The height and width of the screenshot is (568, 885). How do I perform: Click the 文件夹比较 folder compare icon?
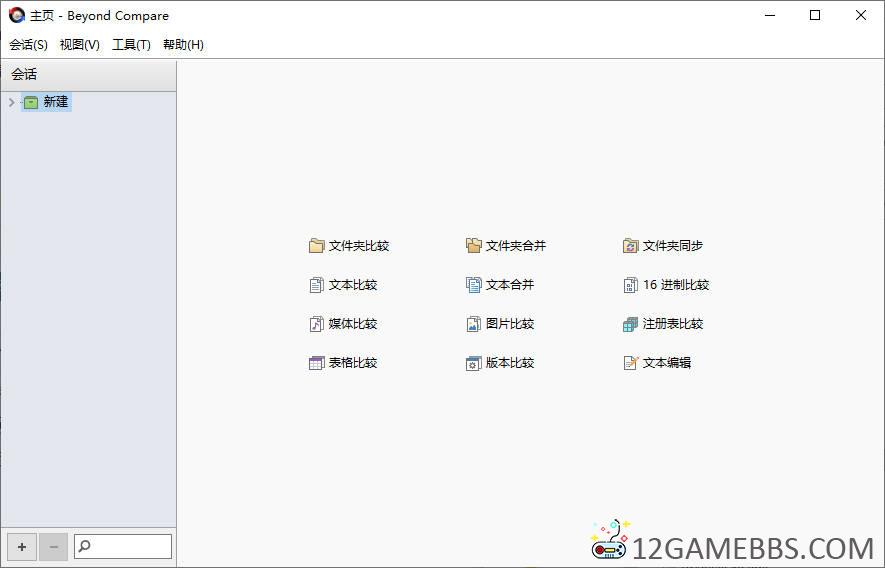point(317,246)
